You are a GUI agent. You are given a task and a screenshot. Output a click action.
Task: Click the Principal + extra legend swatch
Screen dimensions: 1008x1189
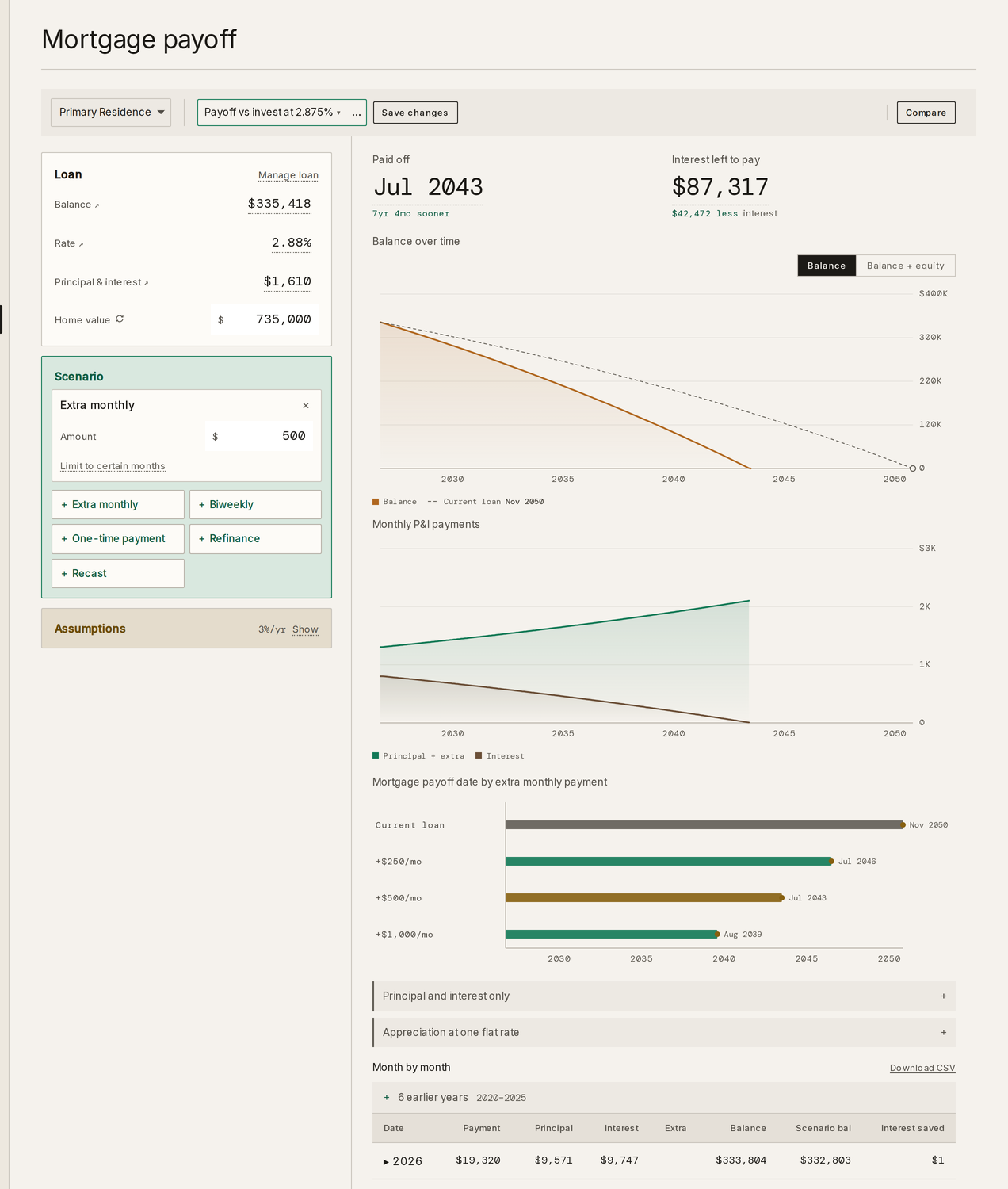(376, 756)
